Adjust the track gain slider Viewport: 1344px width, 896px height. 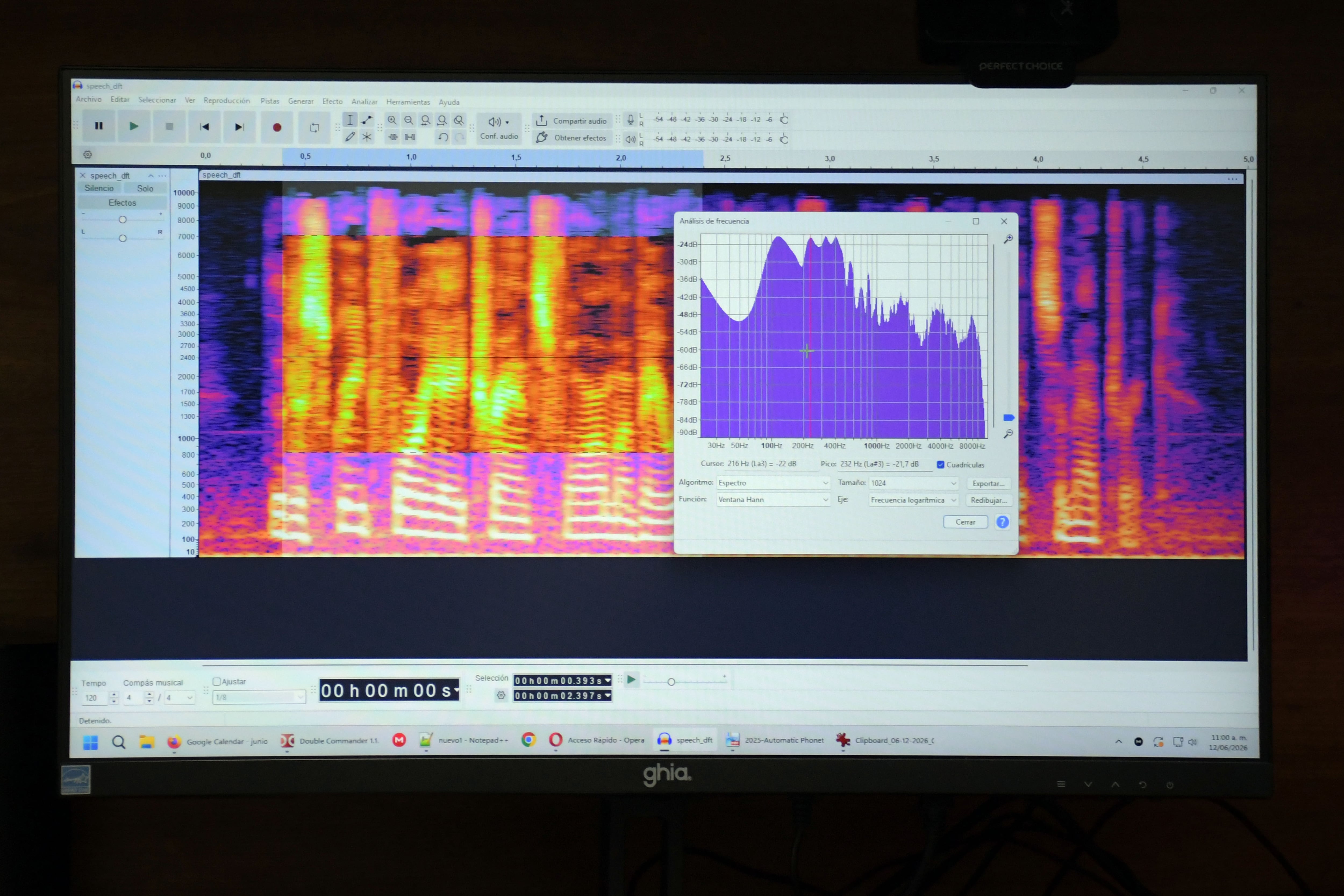click(x=122, y=219)
